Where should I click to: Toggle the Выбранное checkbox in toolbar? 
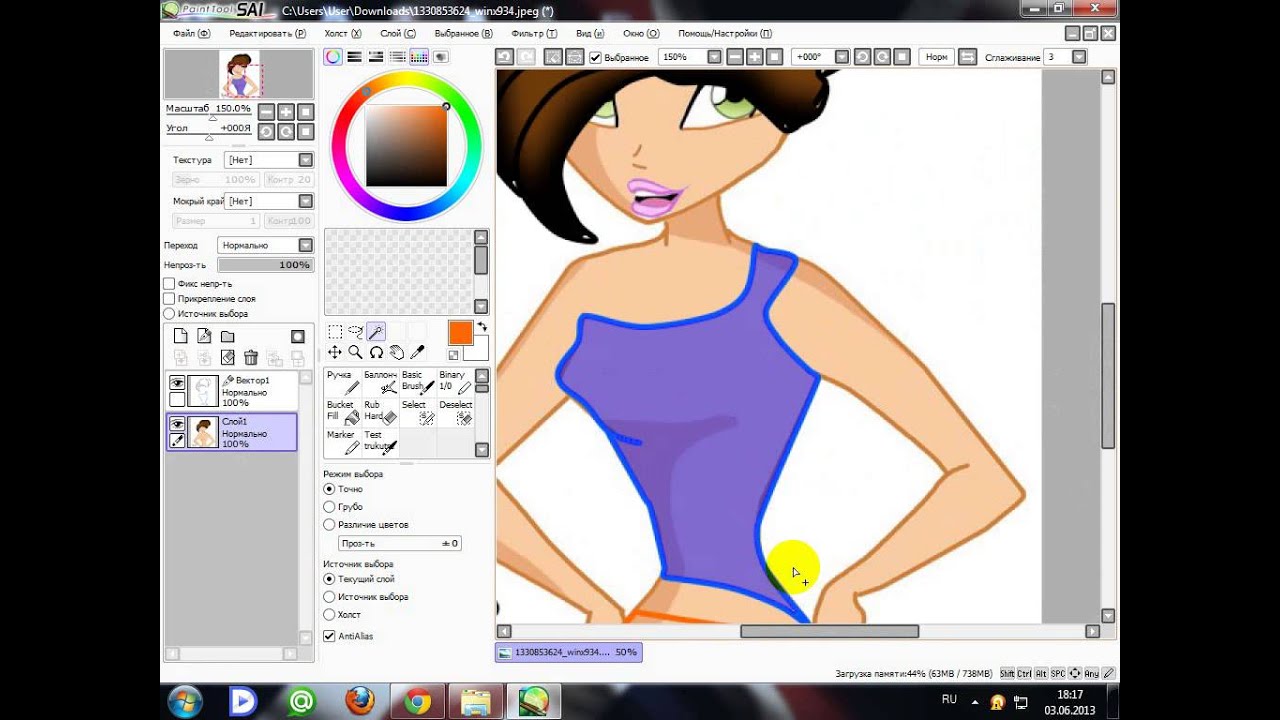click(595, 58)
